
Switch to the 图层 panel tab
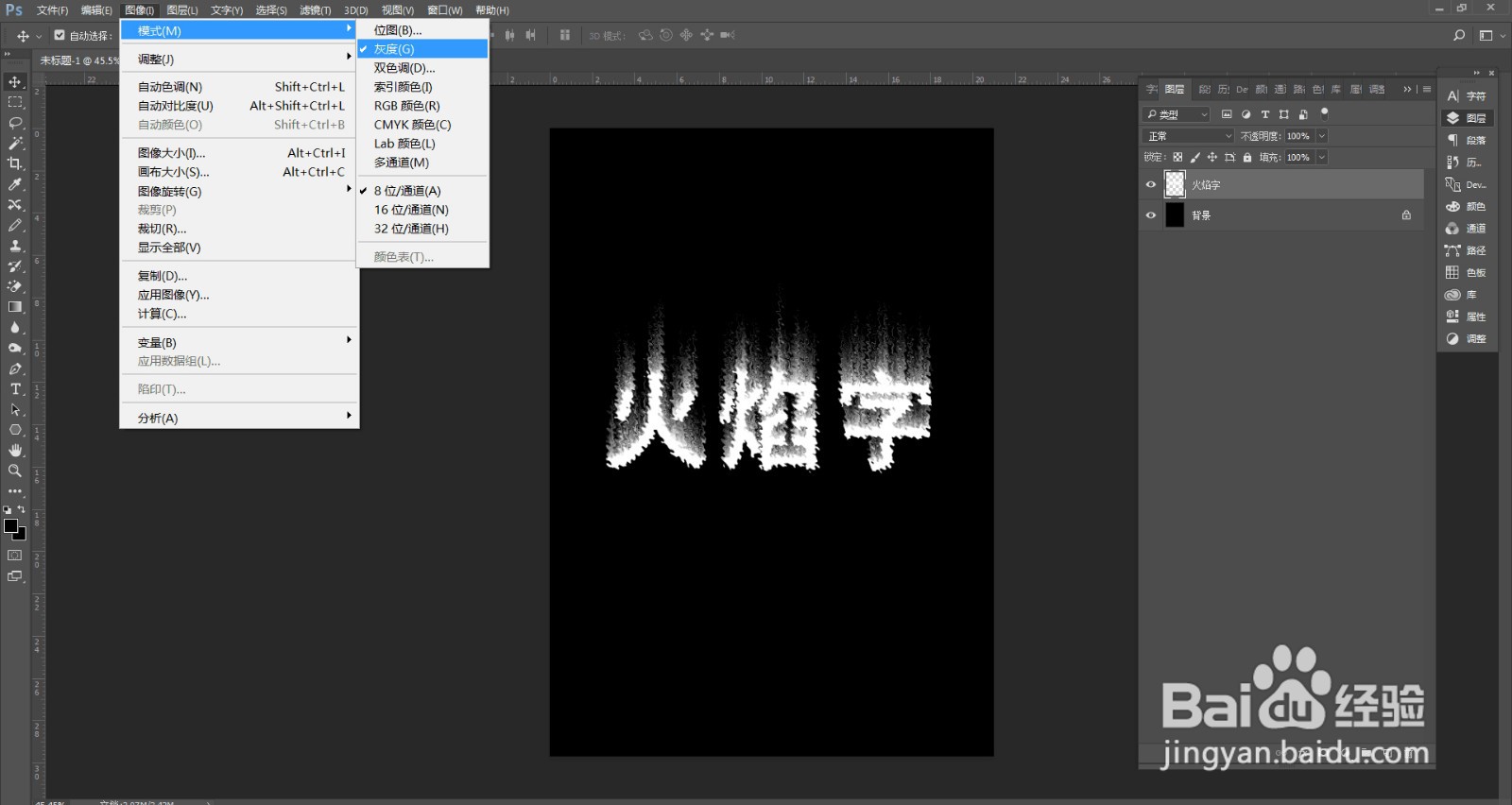pyautogui.click(x=1175, y=89)
